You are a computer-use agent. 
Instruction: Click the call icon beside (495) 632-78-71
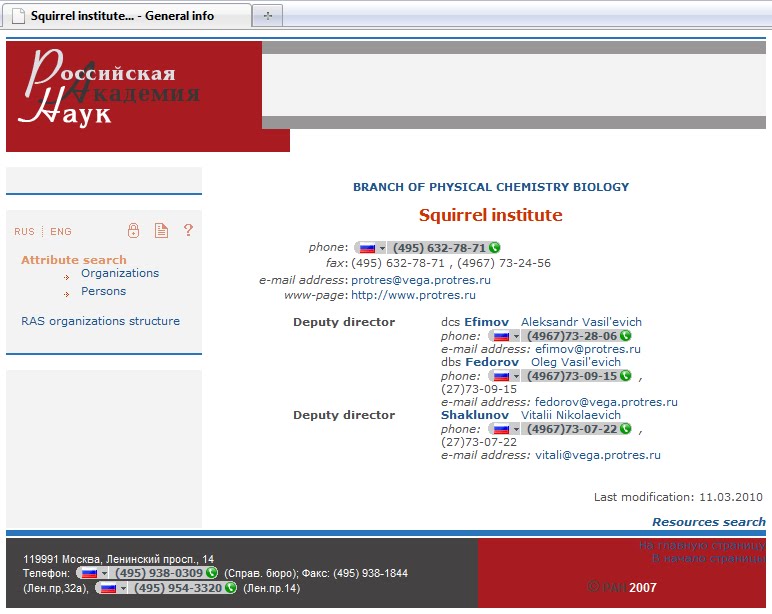coord(494,248)
